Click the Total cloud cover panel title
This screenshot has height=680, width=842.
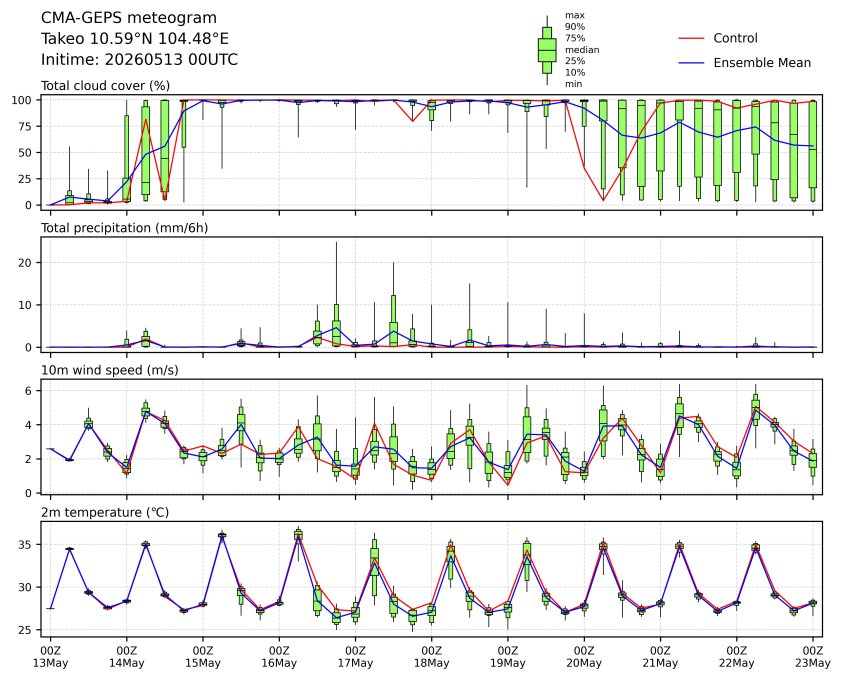[x=105, y=86]
